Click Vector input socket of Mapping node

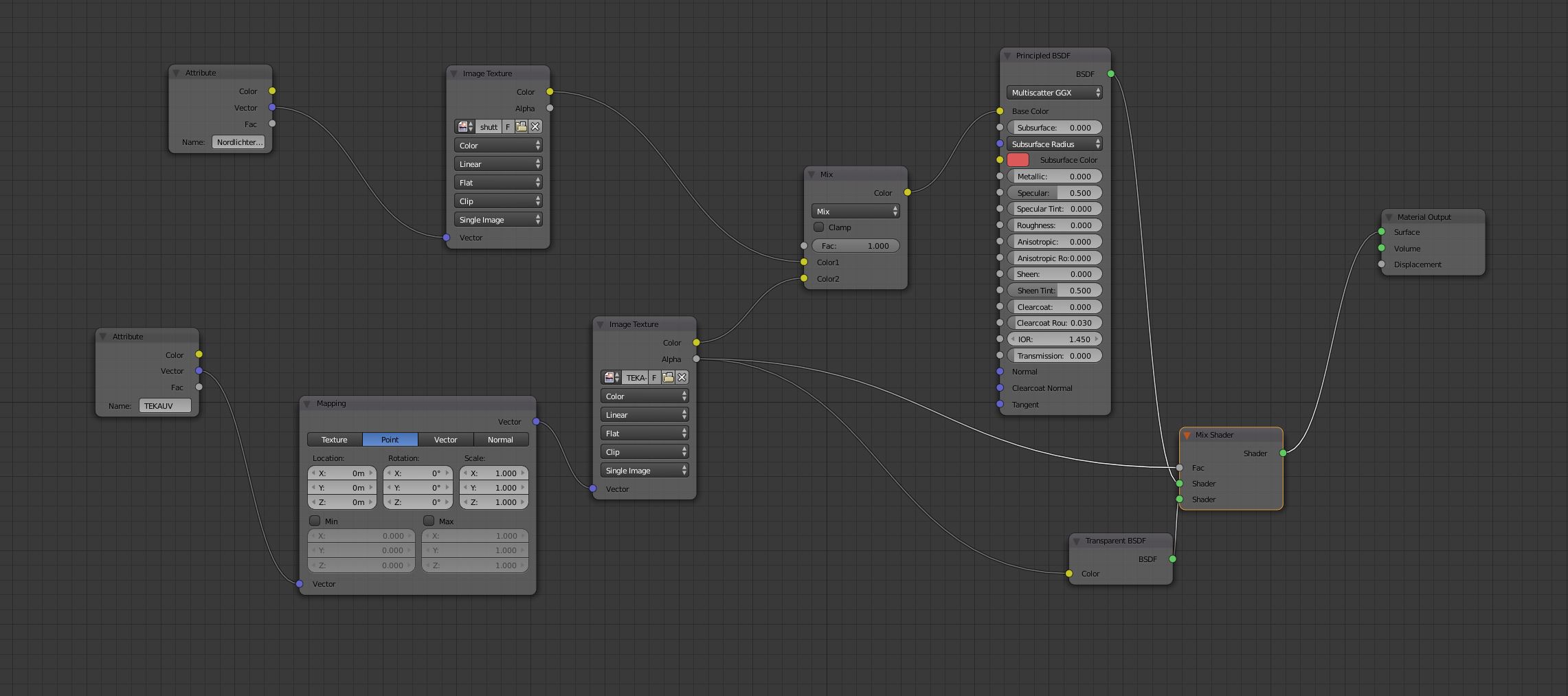click(300, 583)
